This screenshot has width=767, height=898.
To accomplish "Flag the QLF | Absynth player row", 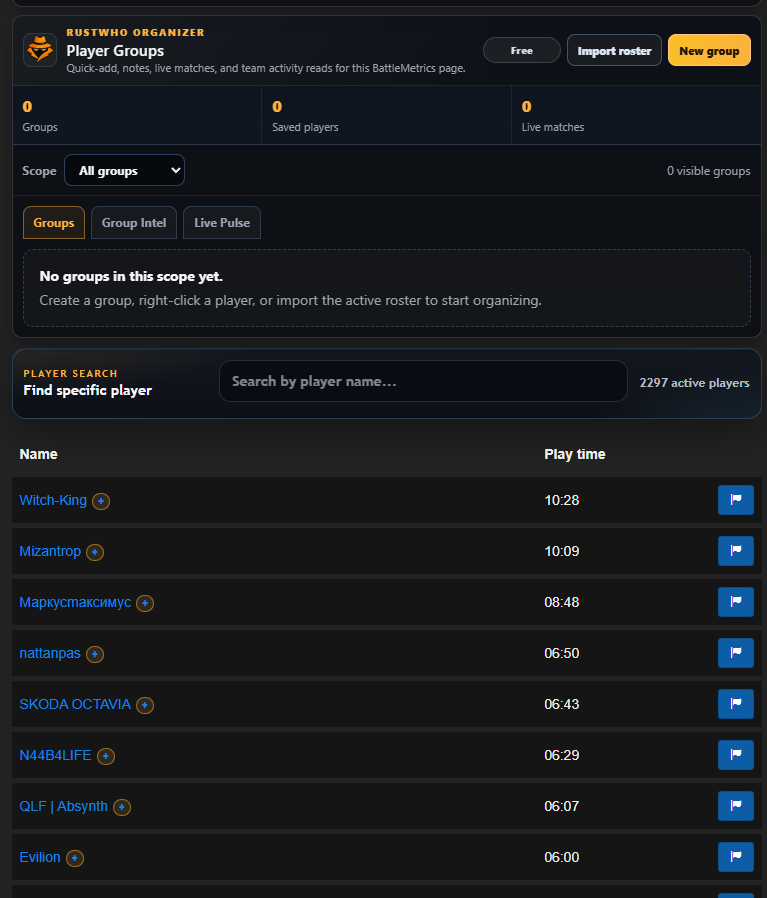I will (x=735, y=805).
